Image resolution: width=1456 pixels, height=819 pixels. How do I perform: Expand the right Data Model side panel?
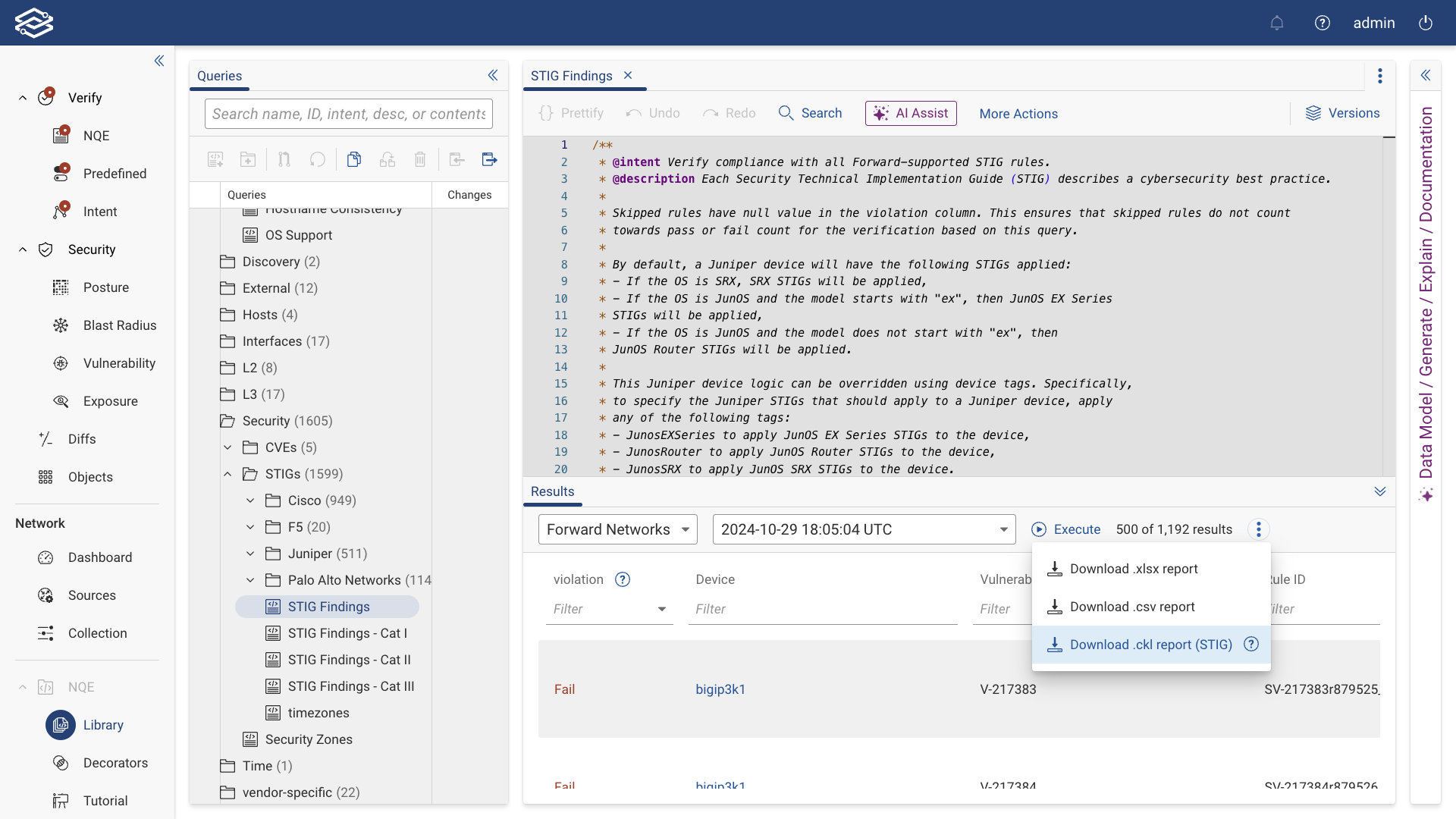click(1426, 75)
